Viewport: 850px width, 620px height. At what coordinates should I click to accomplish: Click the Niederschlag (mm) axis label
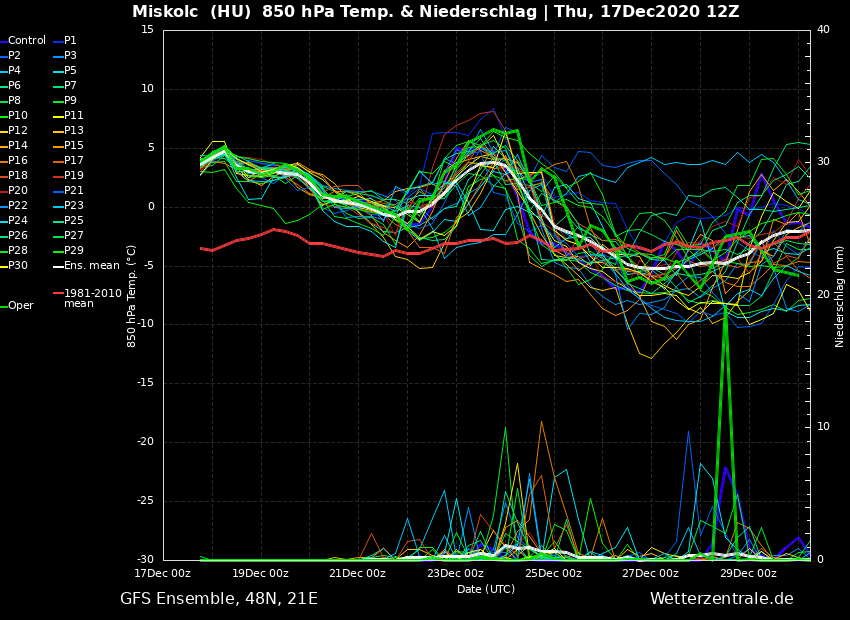840,296
